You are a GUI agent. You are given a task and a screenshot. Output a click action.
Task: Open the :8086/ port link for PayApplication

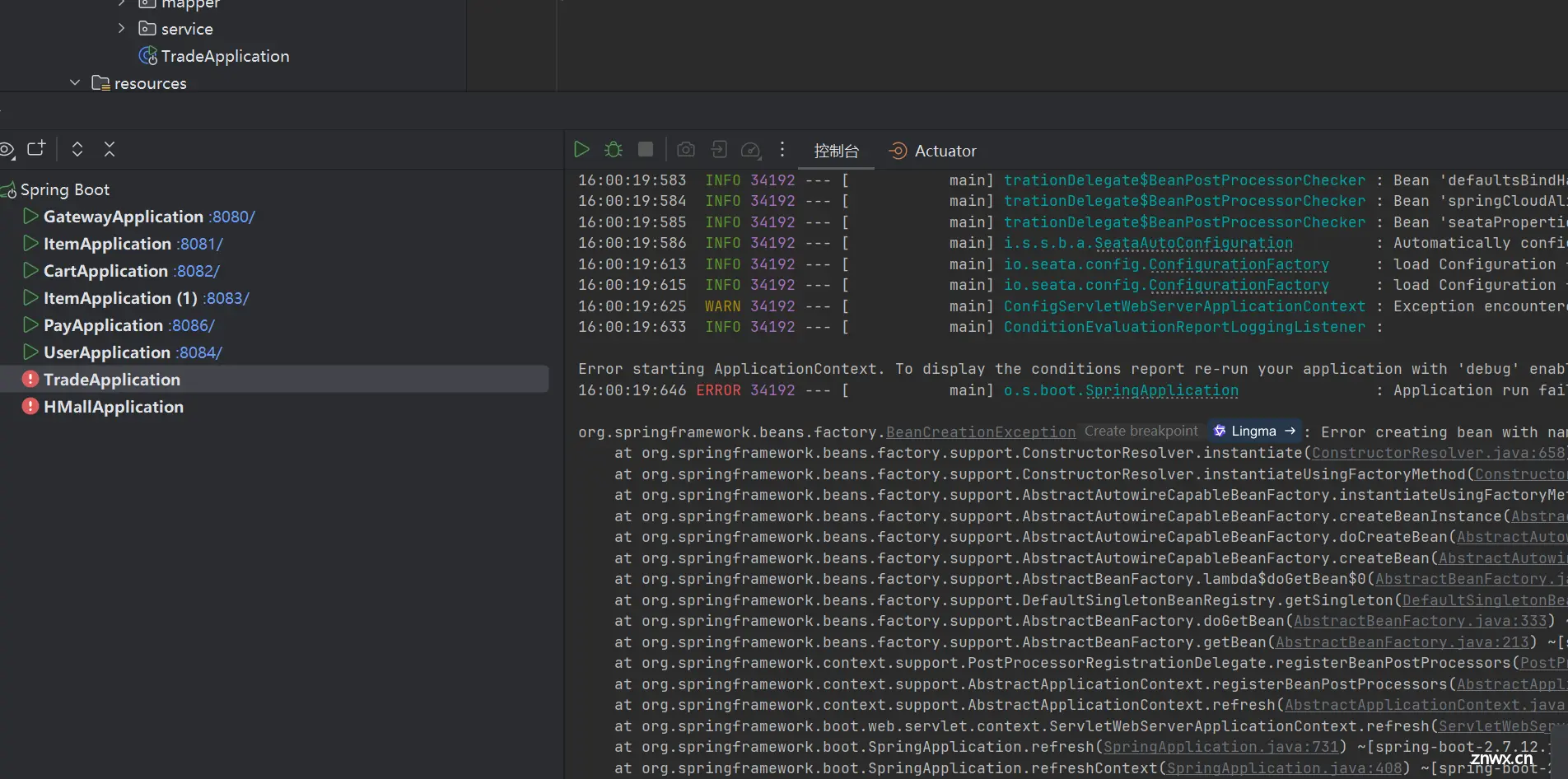click(x=192, y=325)
